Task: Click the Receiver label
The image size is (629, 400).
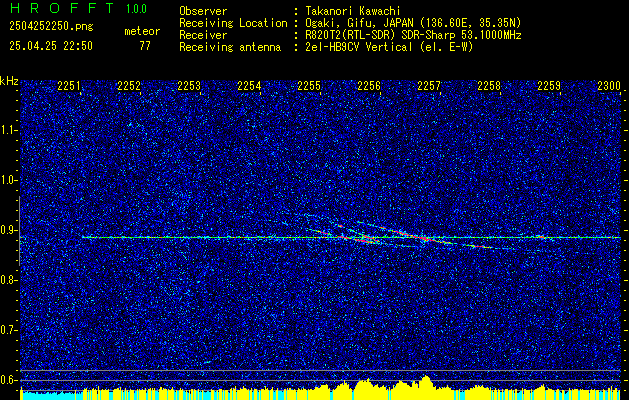Action: pyautogui.click(x=203, y=35)
